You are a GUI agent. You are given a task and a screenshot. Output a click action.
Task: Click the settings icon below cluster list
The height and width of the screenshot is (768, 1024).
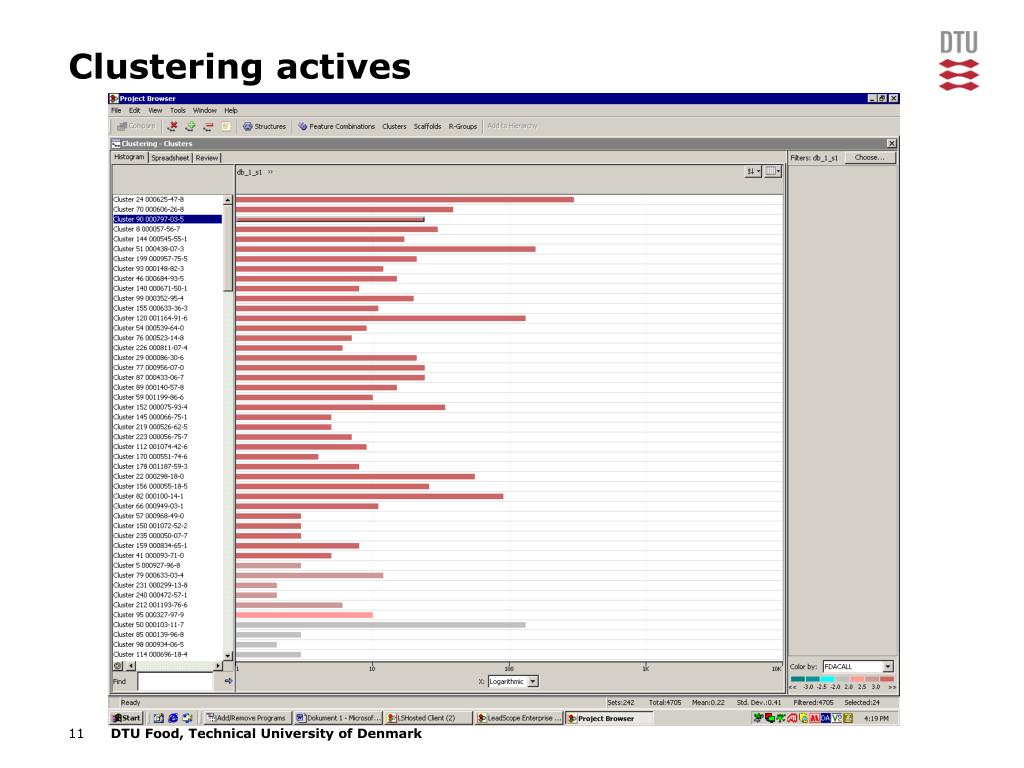(x=118, y=666)
